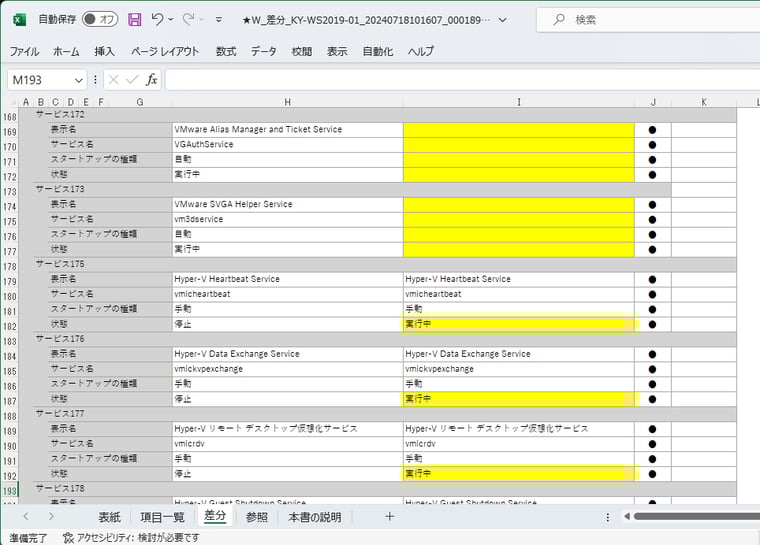760x545 pixels.
Task: Click the Save icon
Action: pyautogui.click(x=135, y=19)
